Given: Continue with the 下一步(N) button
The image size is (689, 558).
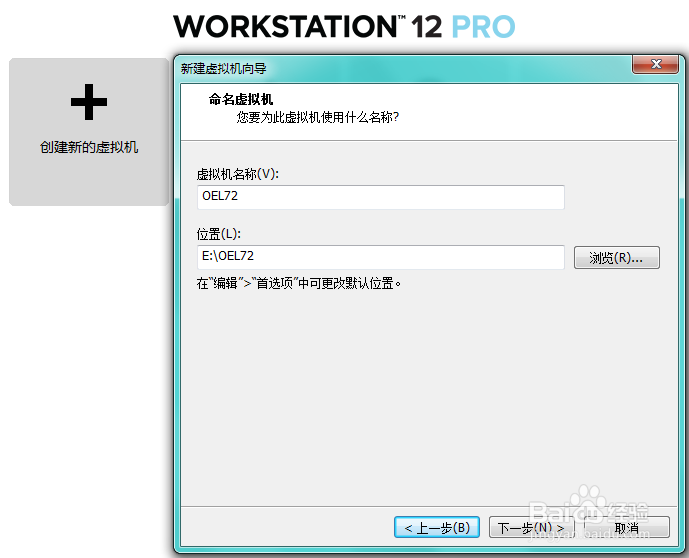Looking at the screenshot, I should (x=531, y=527).
